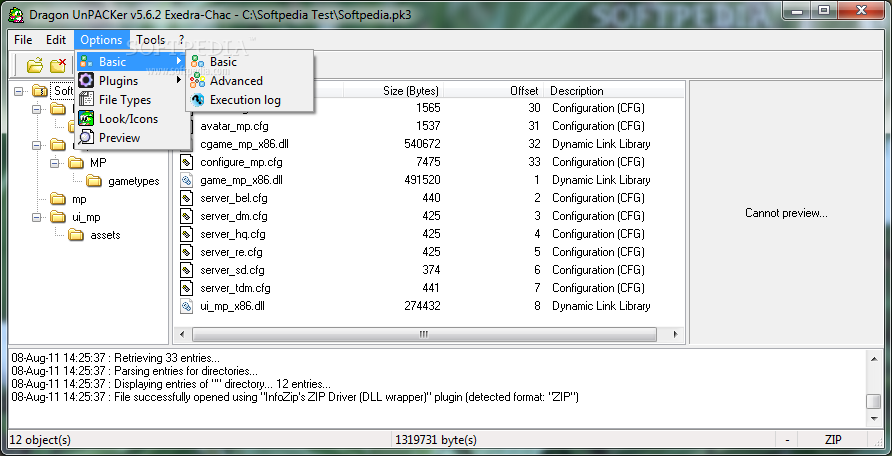This screenshot has width=892, height=456.
Task: Click the size value 7475
Action: (428, 162)
